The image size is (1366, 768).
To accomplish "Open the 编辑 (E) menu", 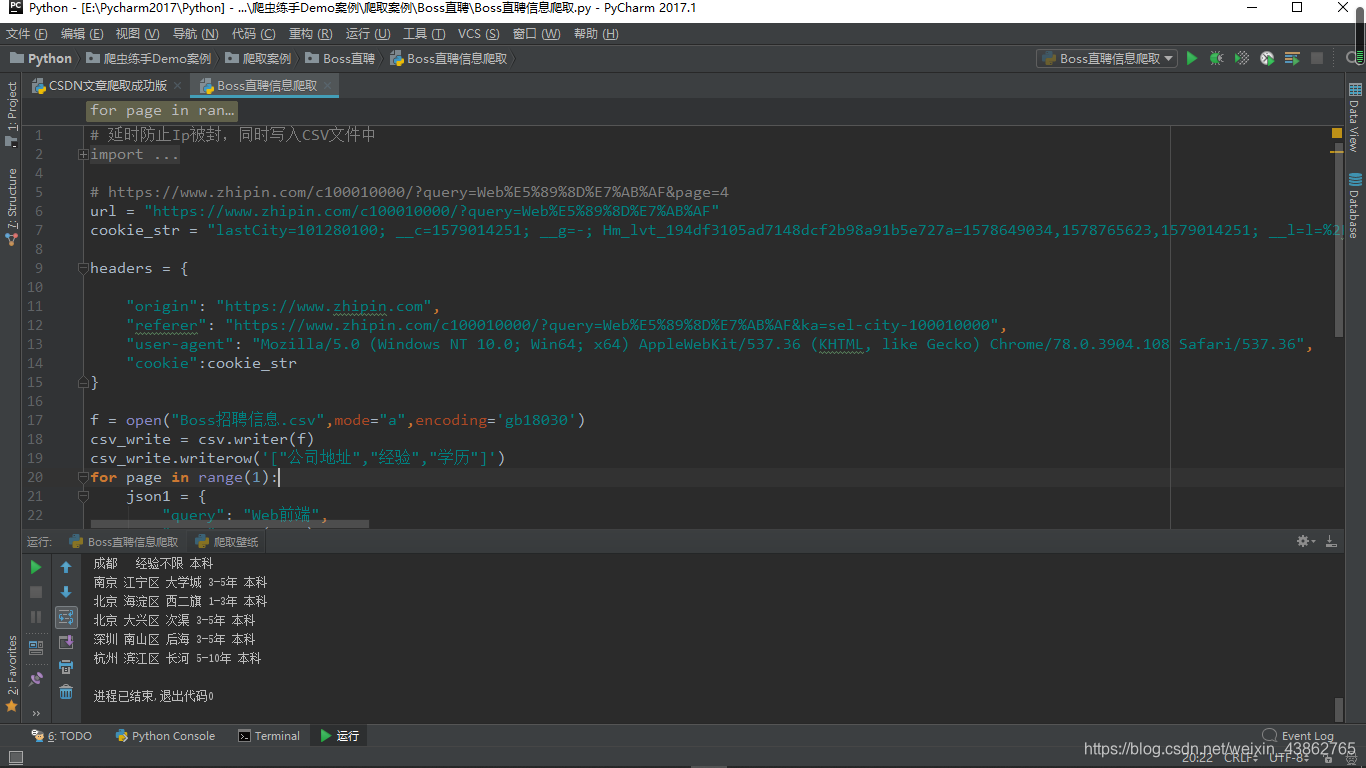I will (x=80, y=34).
